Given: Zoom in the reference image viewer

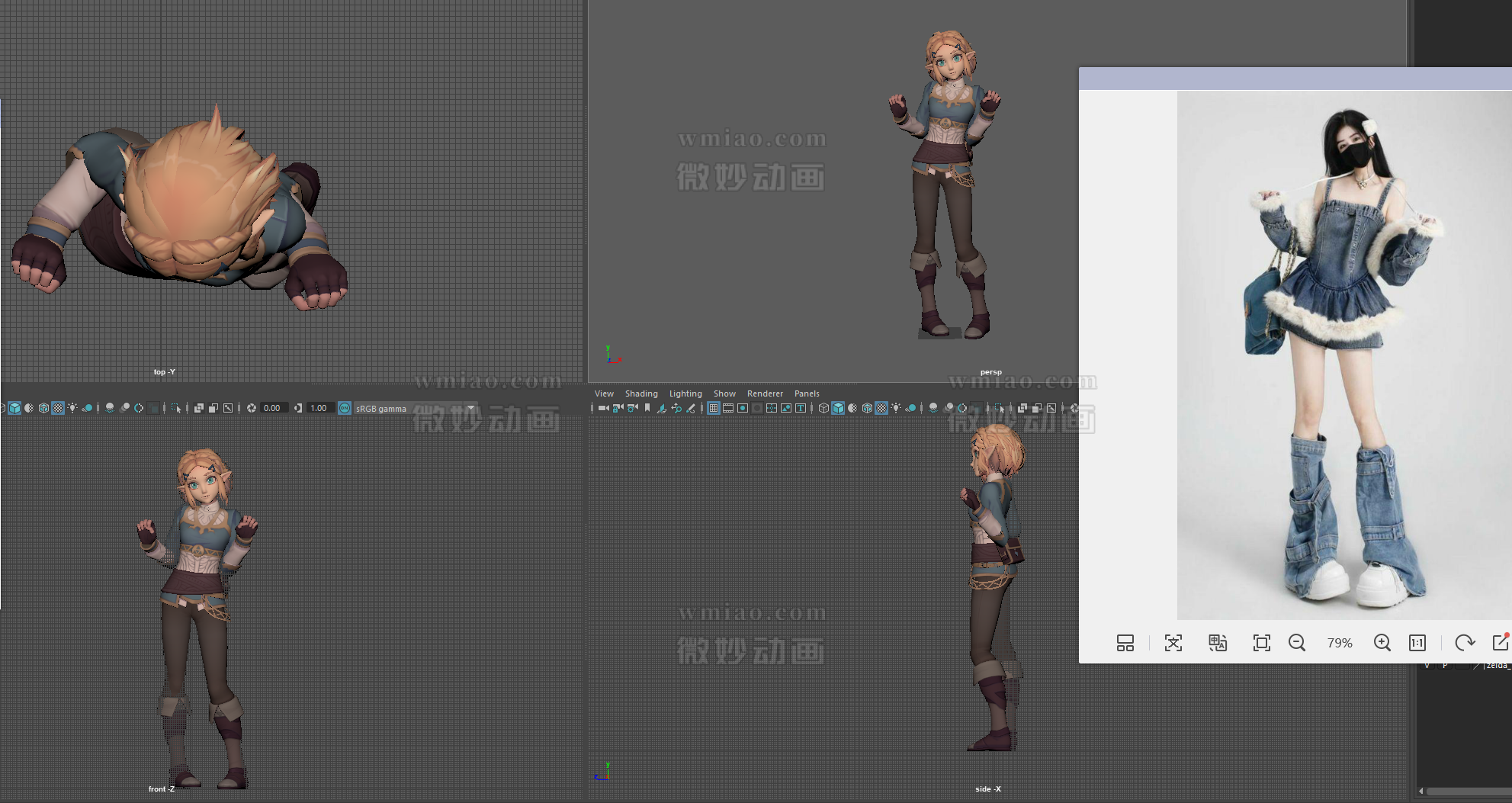Looking at the screenshot, I should tap(1382, 643).
